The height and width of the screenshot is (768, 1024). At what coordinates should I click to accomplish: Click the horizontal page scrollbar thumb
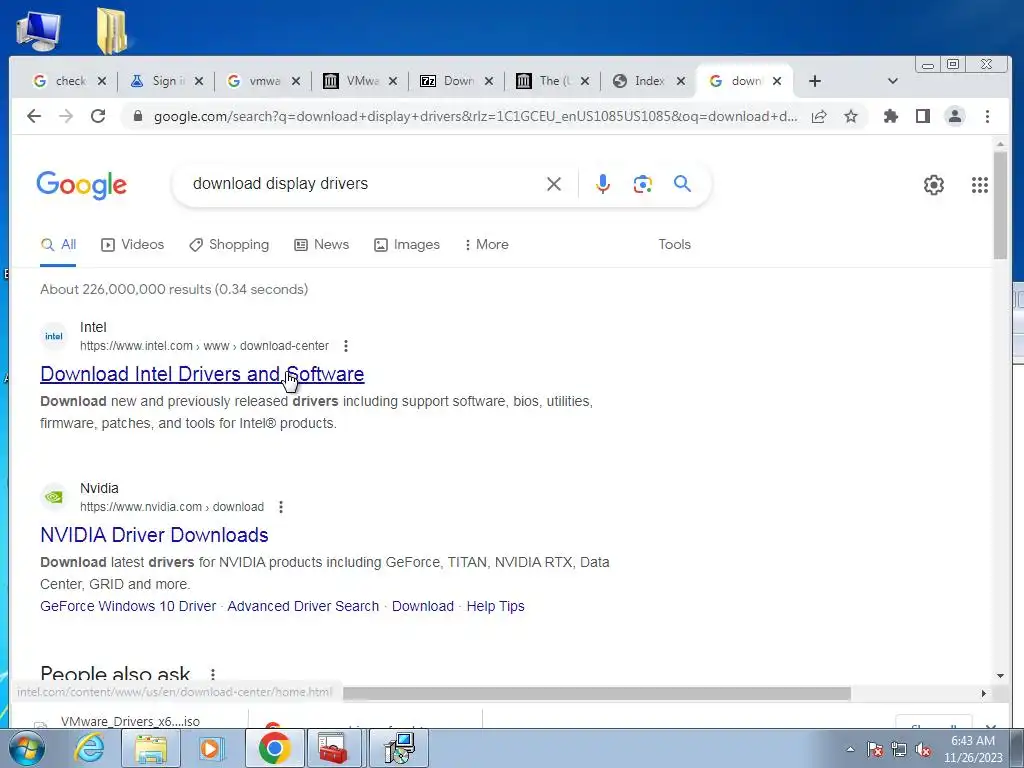(x=596, y=693)
